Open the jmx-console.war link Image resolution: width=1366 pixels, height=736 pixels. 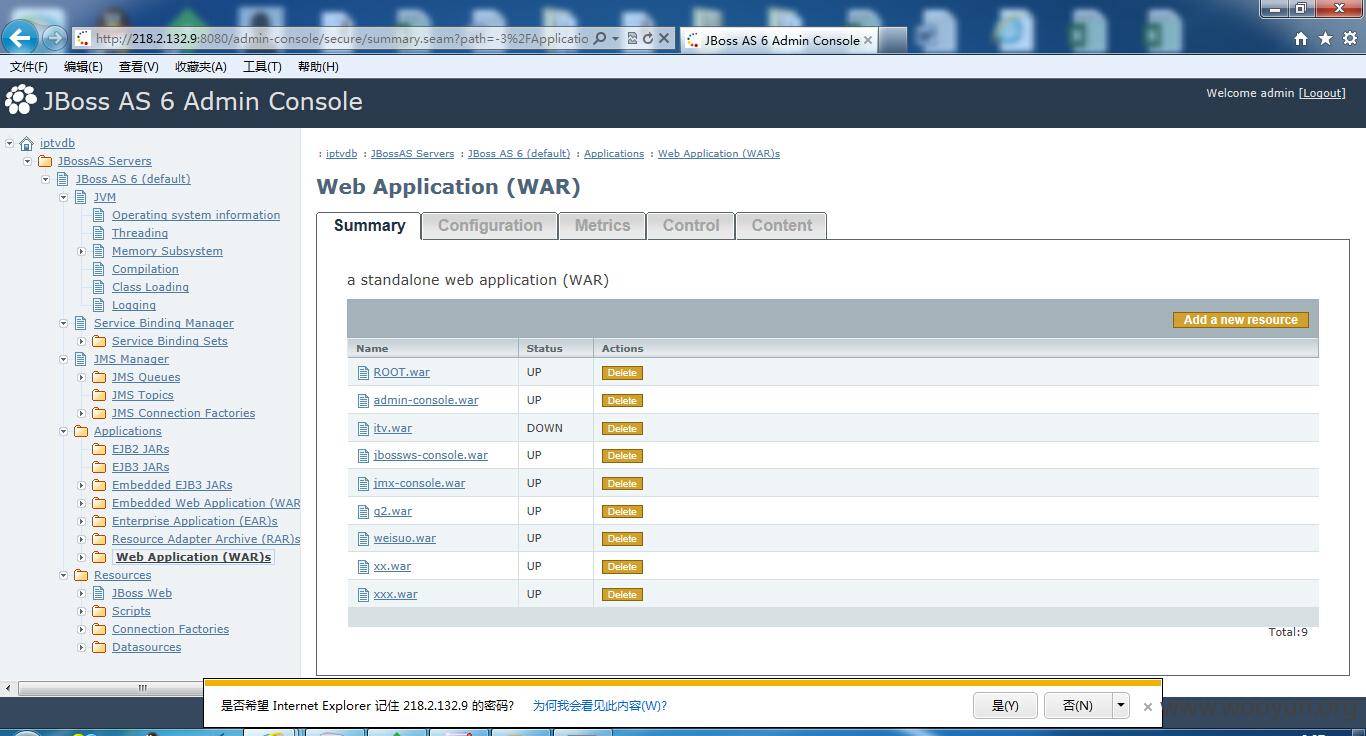click(x=419, y=484)
